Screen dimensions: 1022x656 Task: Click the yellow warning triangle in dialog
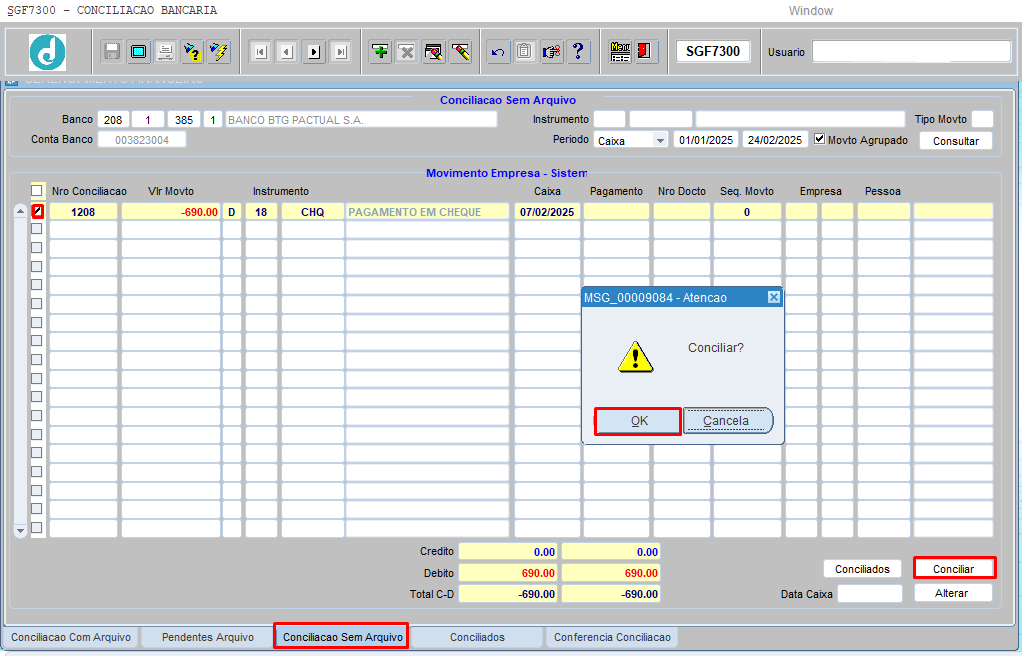[x=635, y=357]
